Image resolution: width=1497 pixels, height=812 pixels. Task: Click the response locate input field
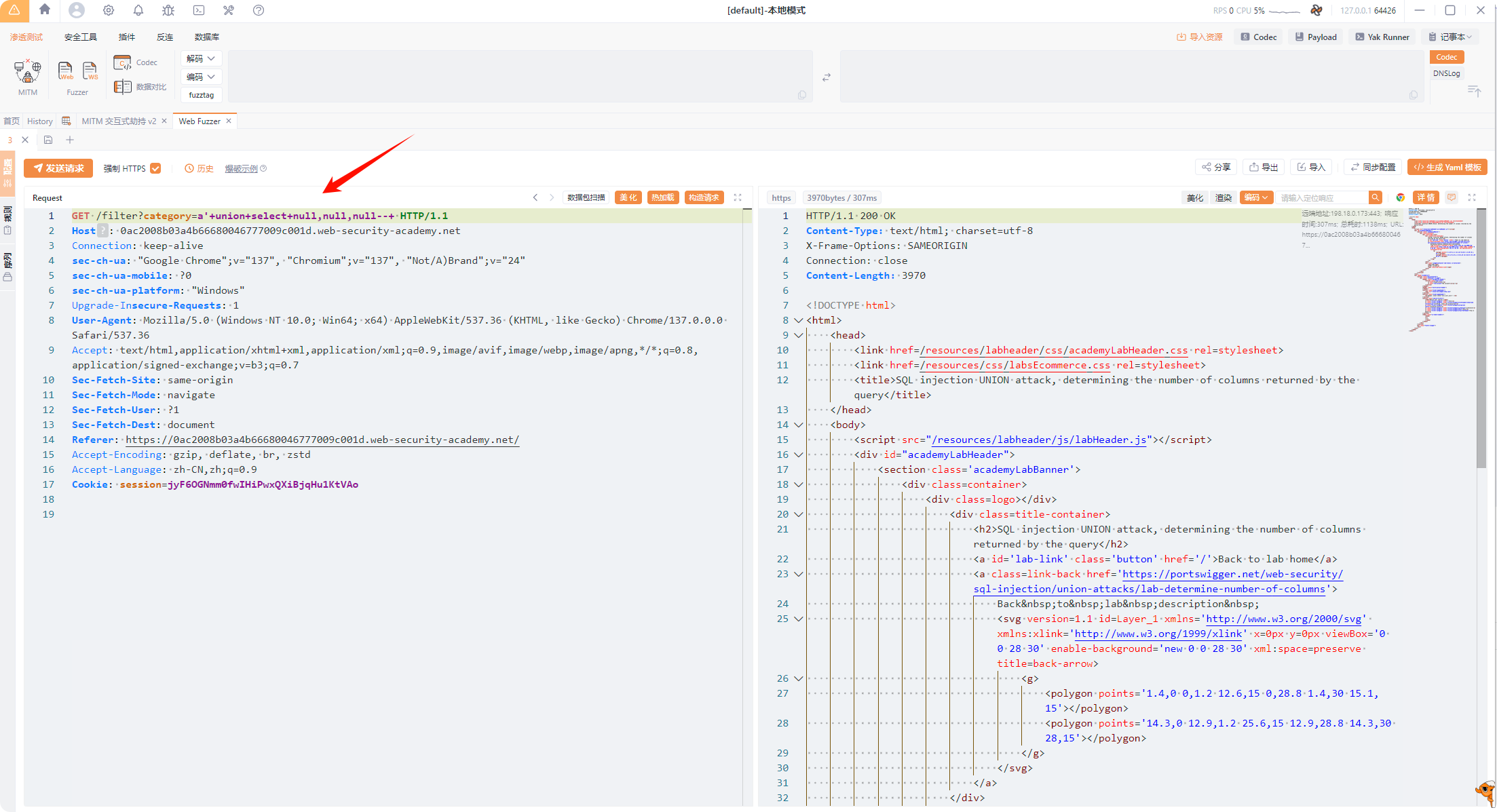point(1322,197)
